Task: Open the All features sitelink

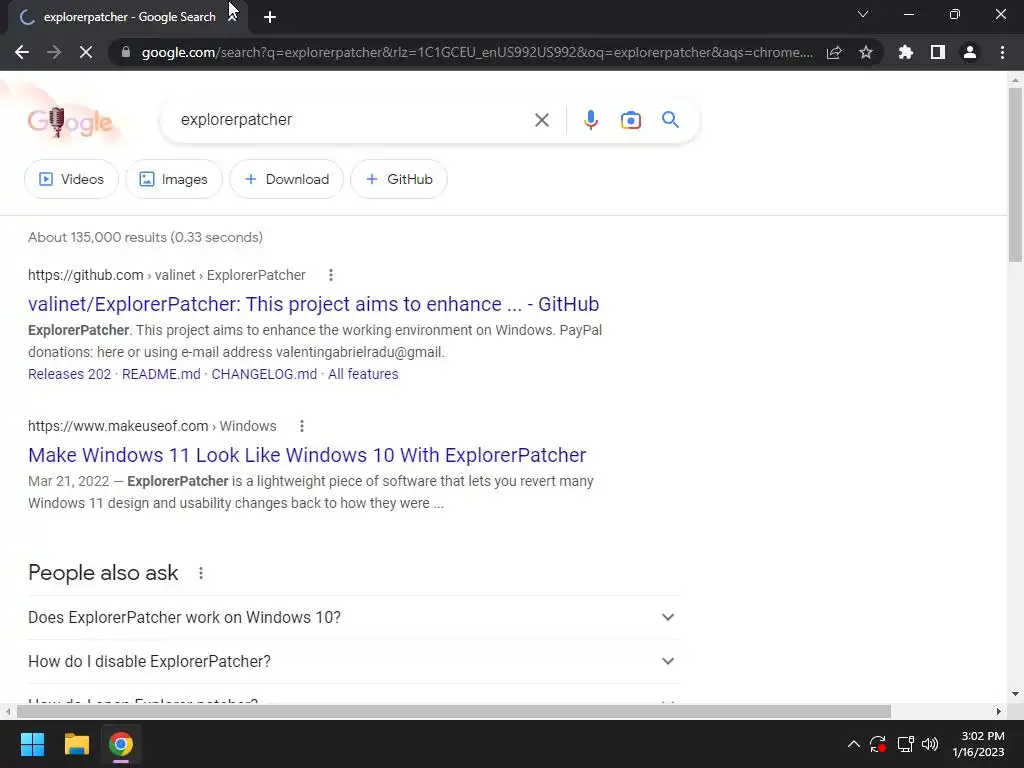Action: pos(363,374)
